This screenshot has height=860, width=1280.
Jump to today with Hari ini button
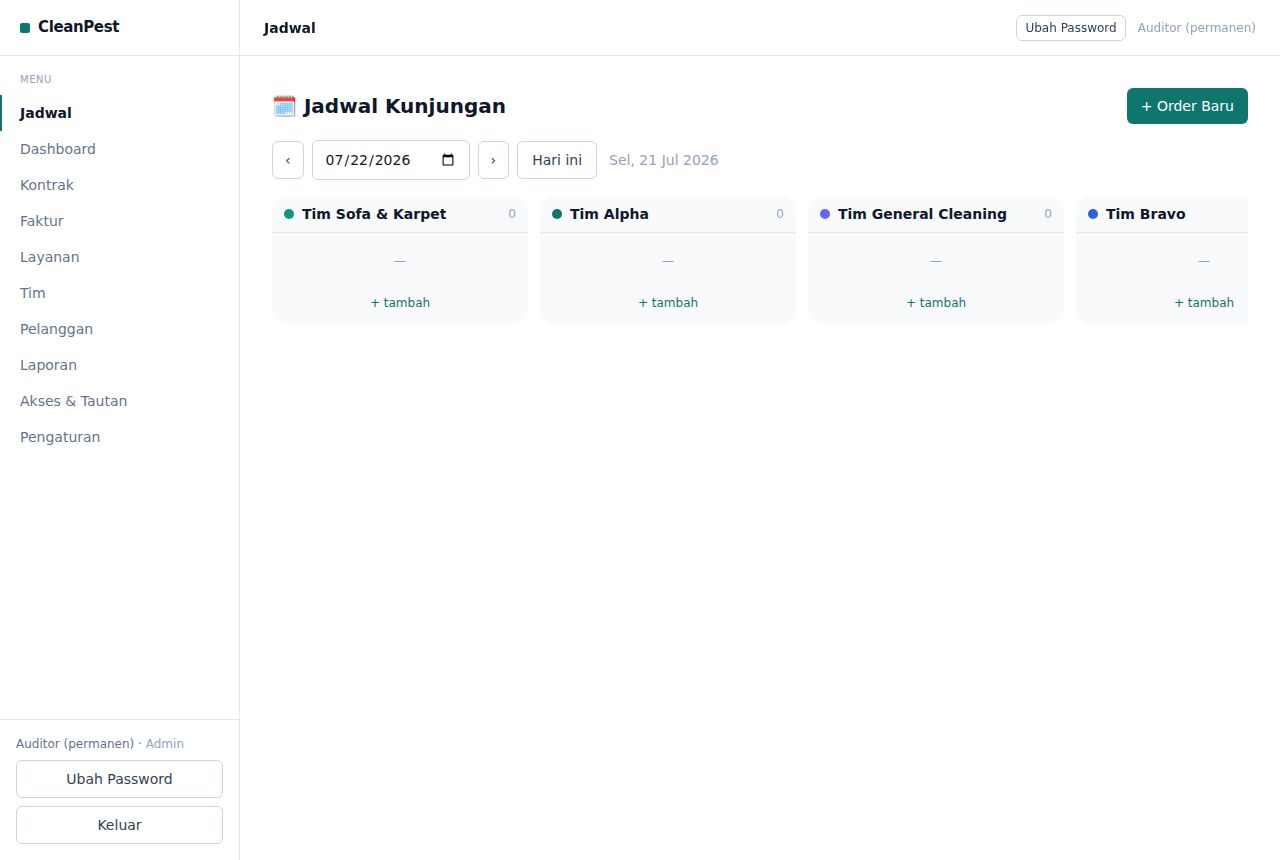[x=557, y=160]
